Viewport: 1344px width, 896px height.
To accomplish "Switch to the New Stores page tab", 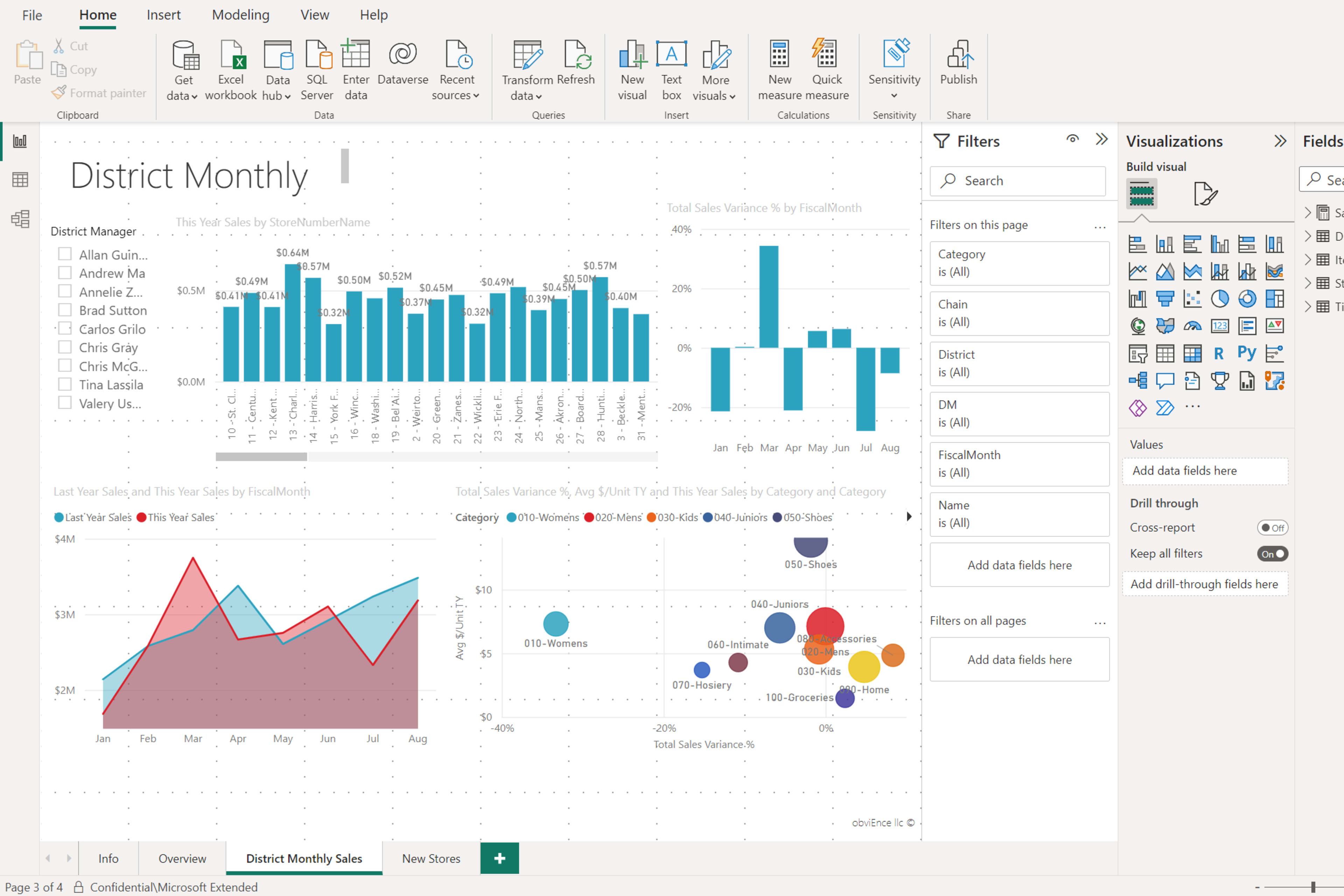I will [431, 858].
